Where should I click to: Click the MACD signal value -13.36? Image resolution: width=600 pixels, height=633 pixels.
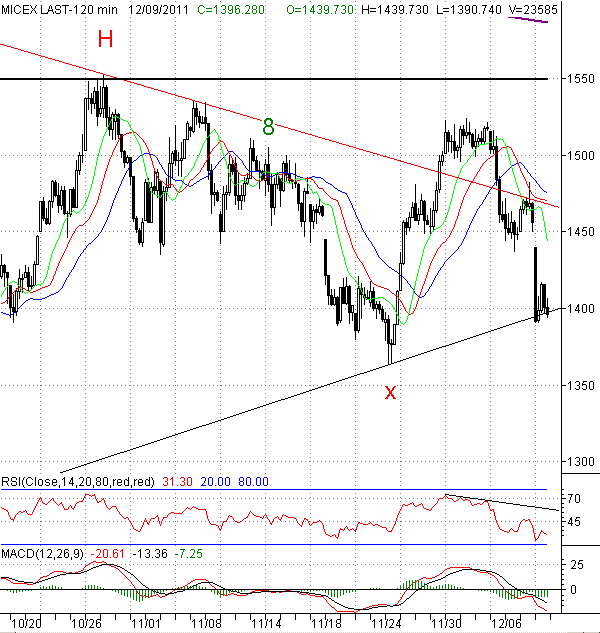150,553
